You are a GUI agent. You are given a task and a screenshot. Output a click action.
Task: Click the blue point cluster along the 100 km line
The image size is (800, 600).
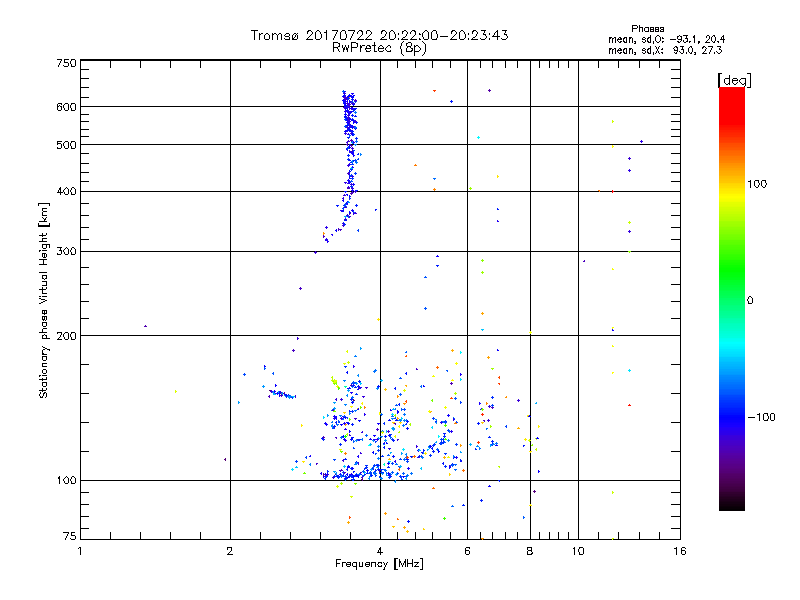pos(365,475)
